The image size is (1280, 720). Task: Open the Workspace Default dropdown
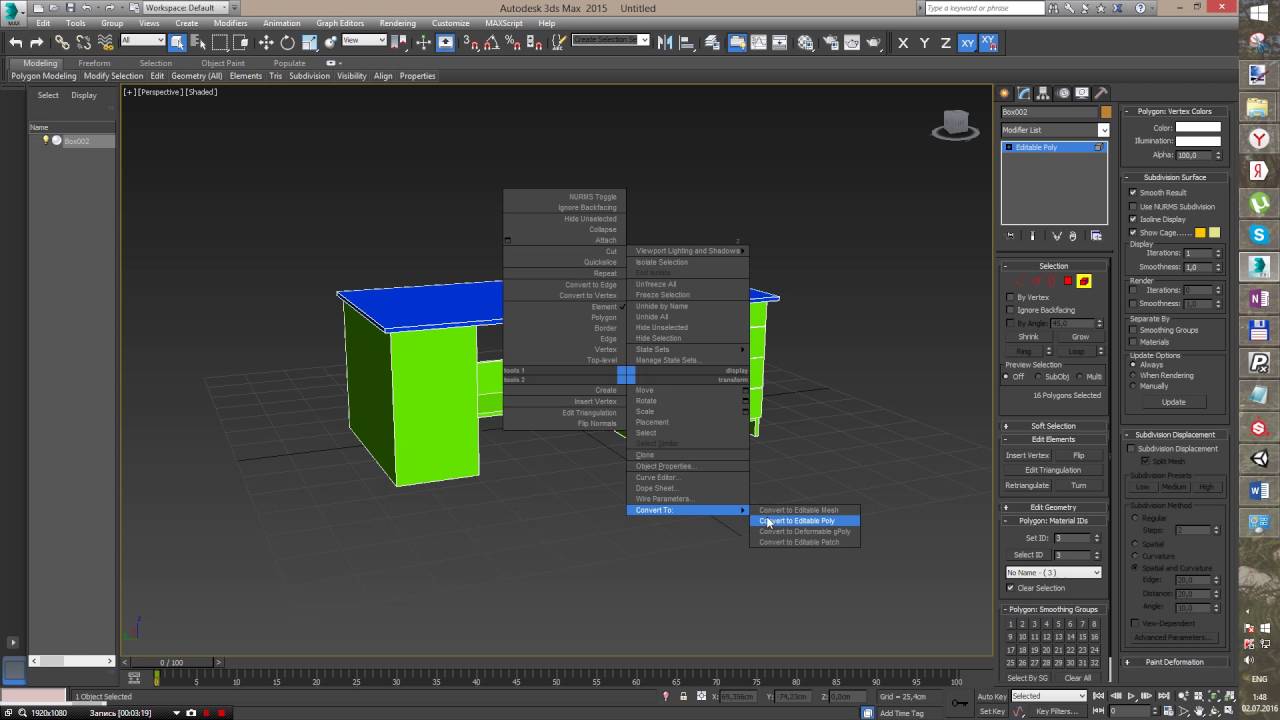click(185, 8)
